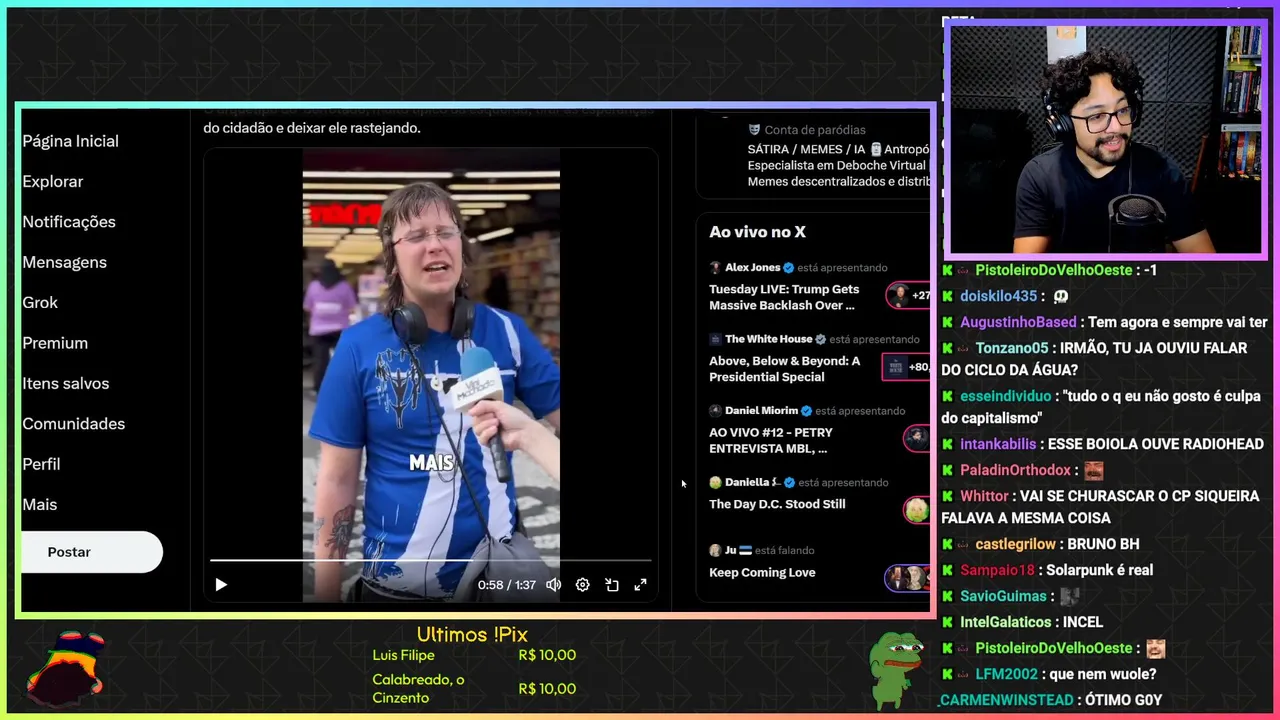Mute the video with the speaker icon
This screenshot has height=720, width=1280.
(x=553, y=585)
